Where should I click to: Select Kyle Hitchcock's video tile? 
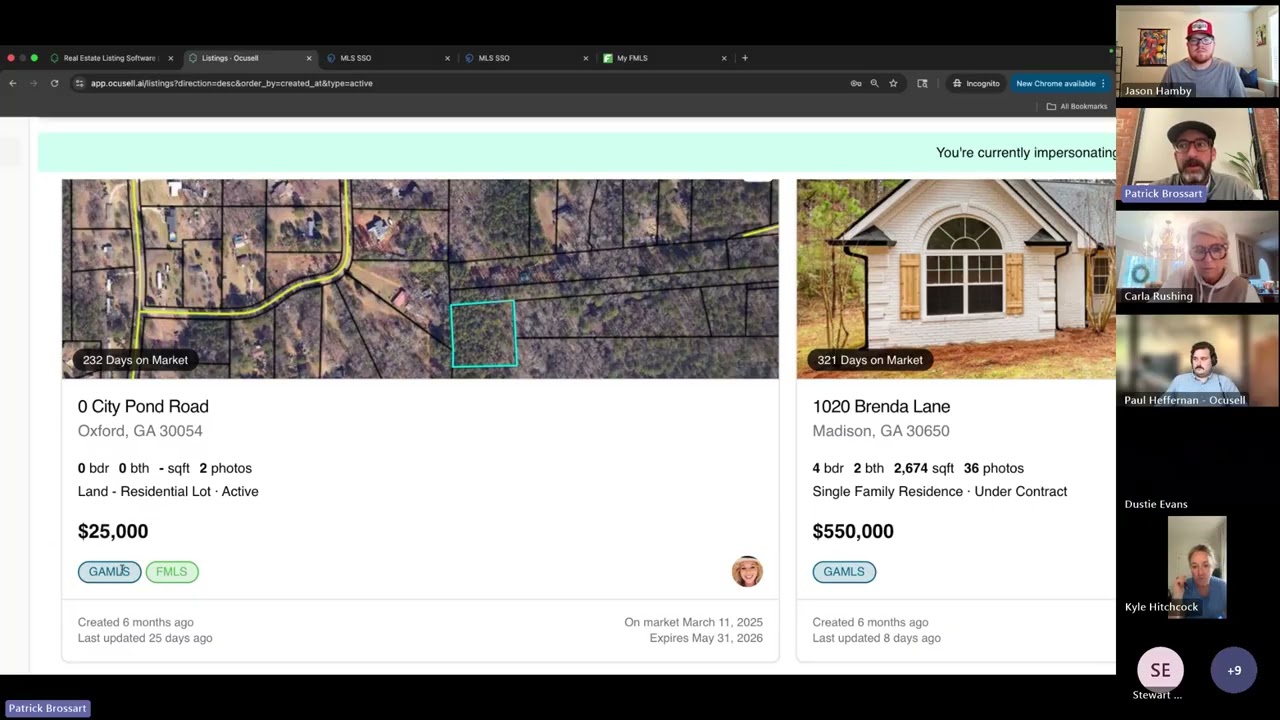(1197, 567)
